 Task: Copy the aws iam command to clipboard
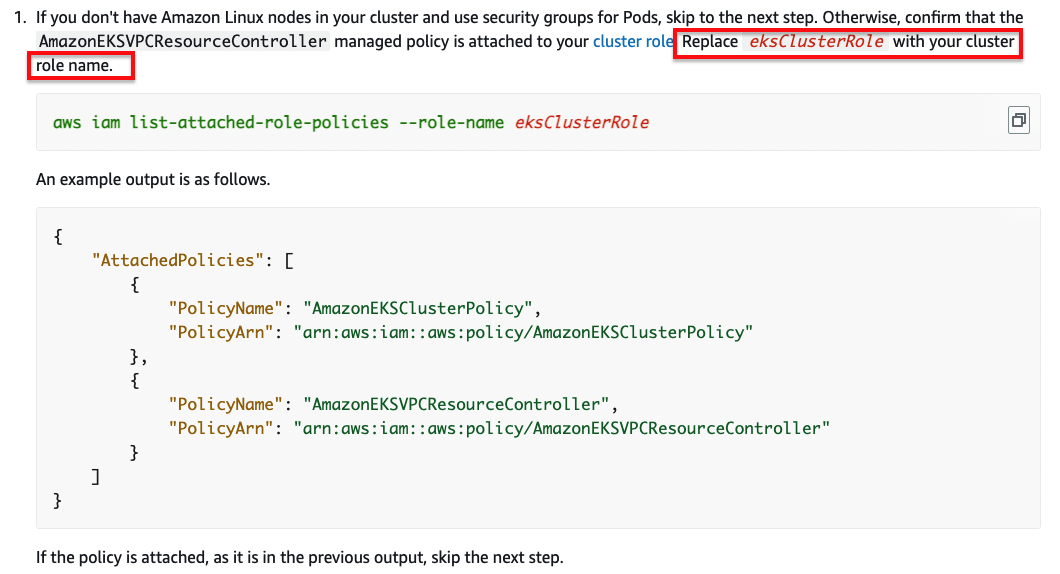[x=1018, y=121]
